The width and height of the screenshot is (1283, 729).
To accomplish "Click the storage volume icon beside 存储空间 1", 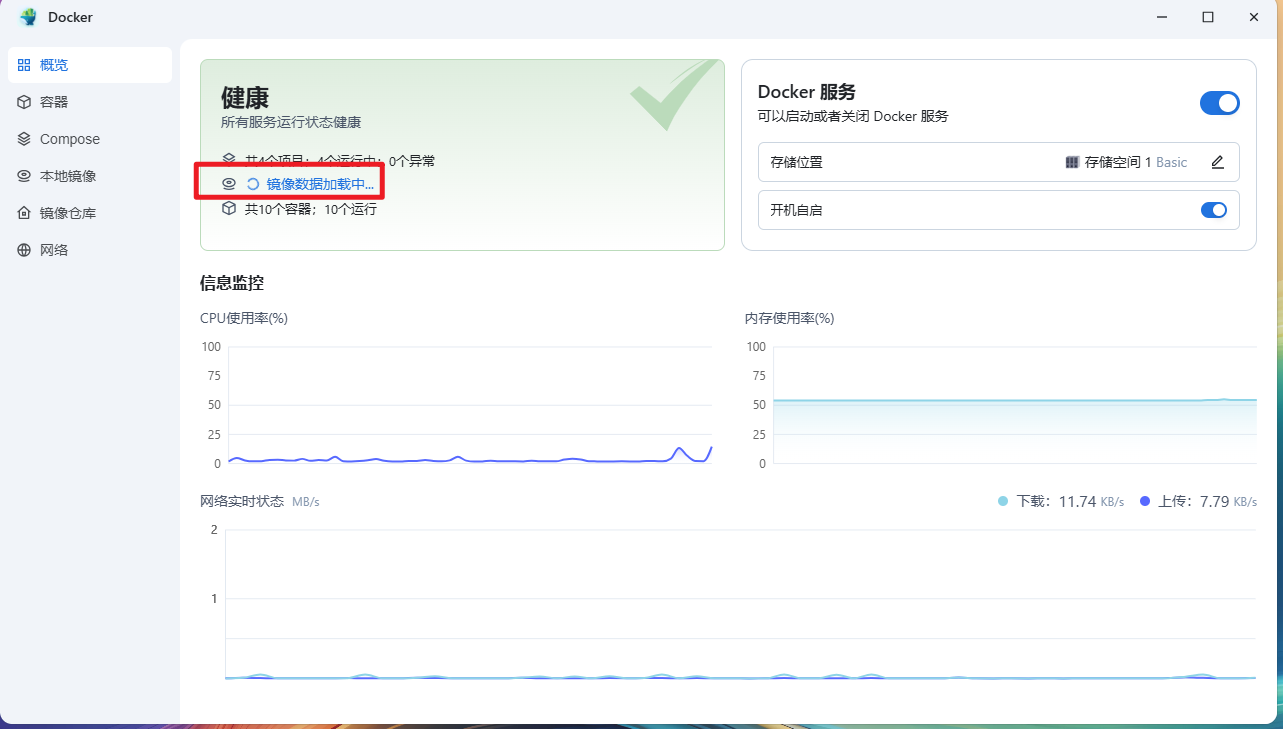I will tap(1072, 162).
